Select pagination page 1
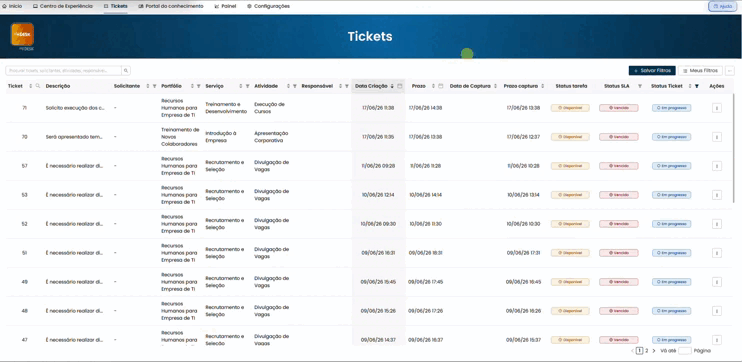 [639, 351]
